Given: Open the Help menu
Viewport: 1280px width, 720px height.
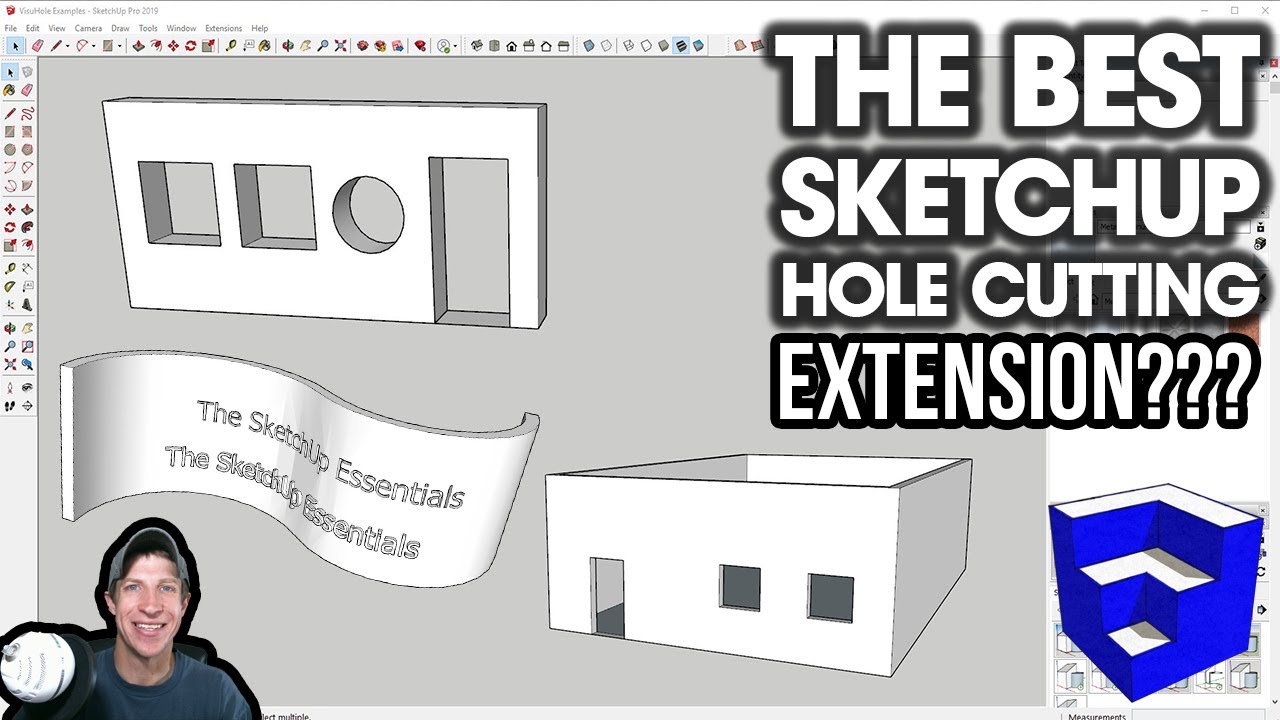Looking at the screenshot, I should tap(260, 28).
